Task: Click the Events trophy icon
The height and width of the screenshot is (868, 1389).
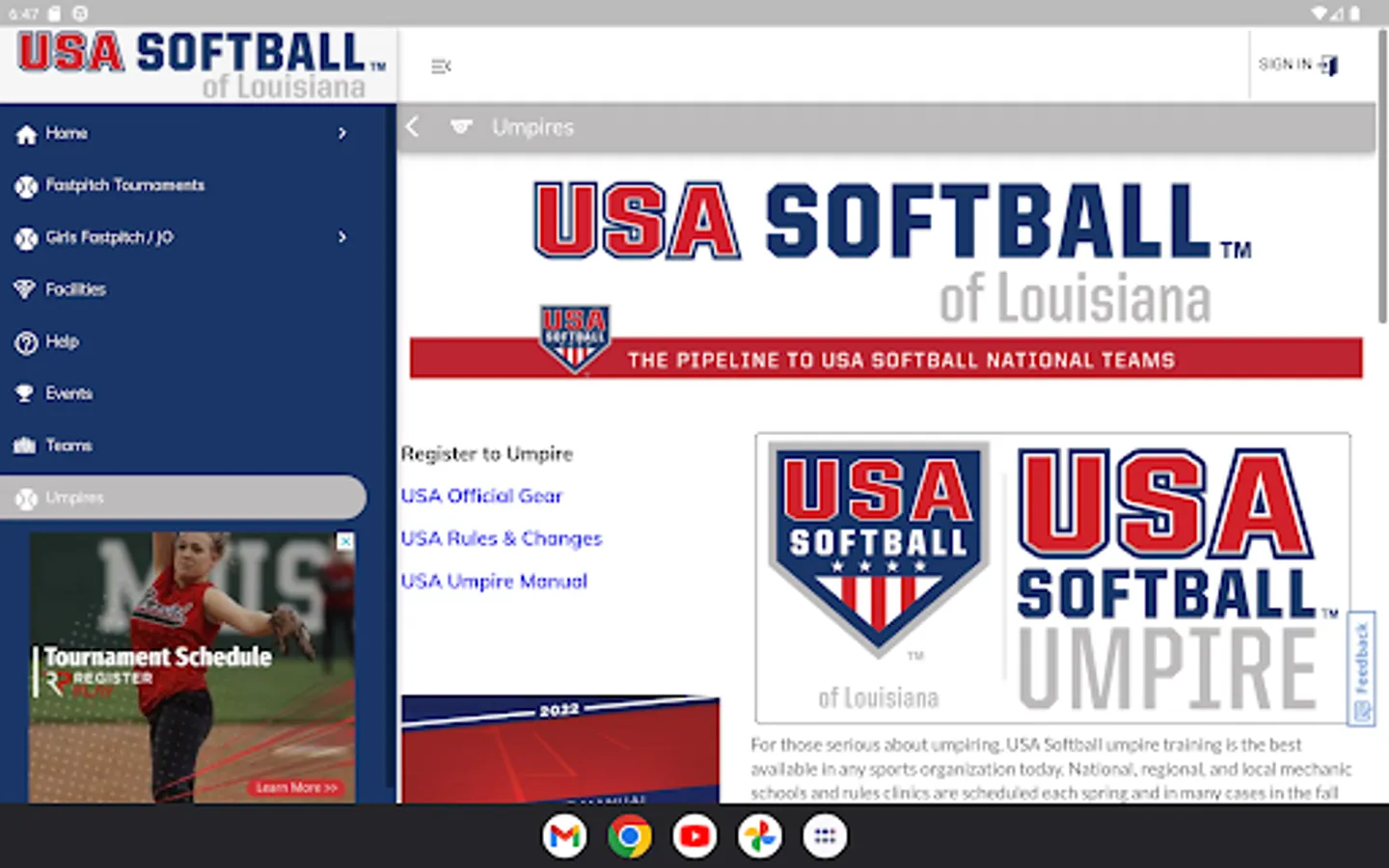Action: [26, 393]
